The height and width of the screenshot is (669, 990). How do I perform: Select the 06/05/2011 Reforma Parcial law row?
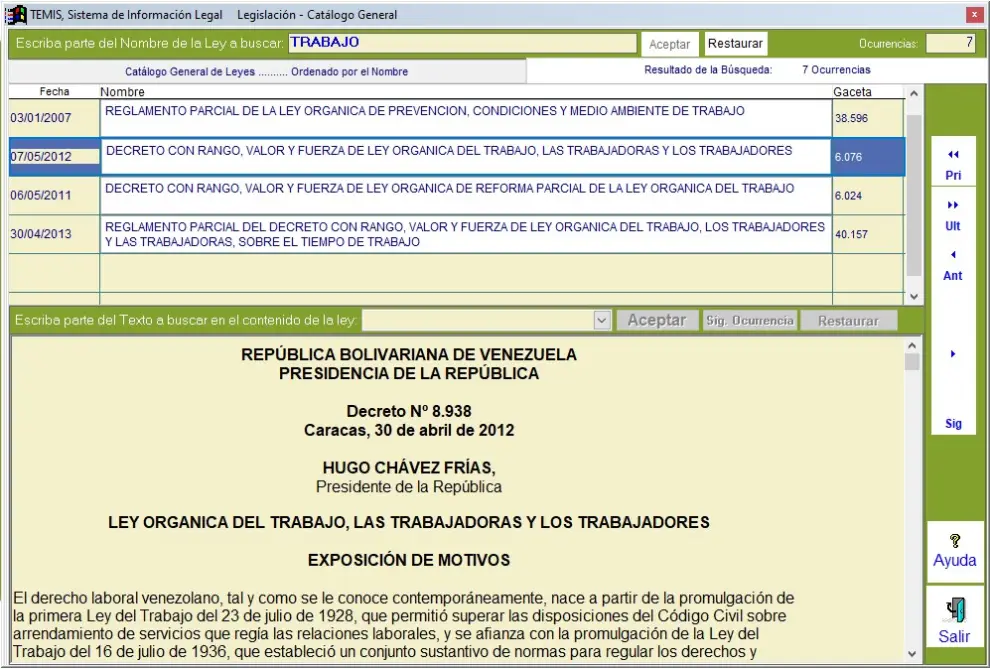pos(465,195)
